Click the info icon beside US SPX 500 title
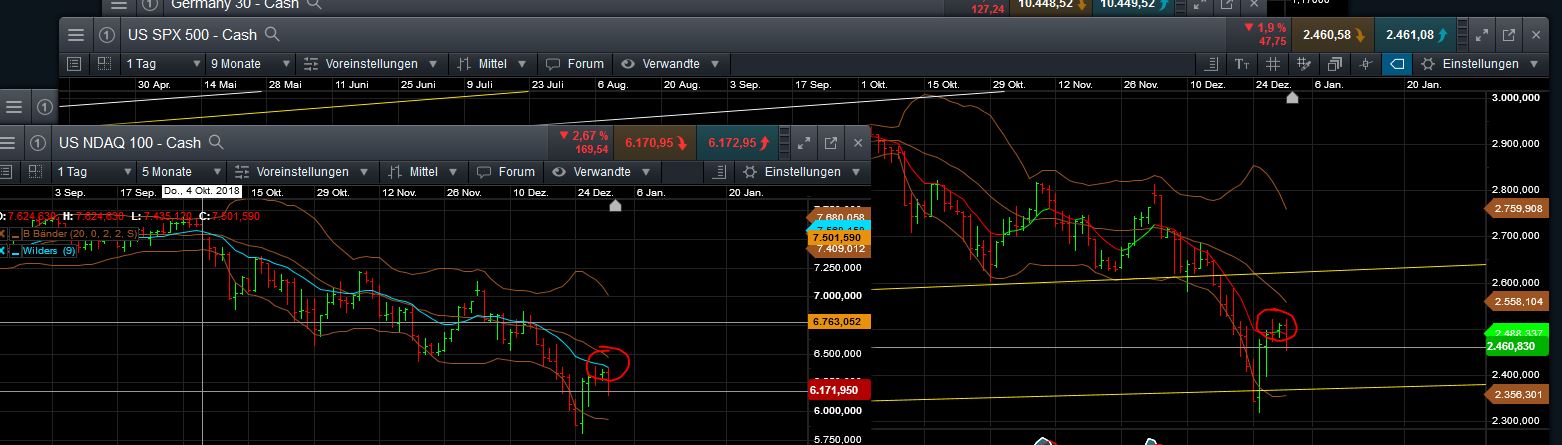Image resolution: width=1562 pixels, height=445 pixels. (106, 35)
